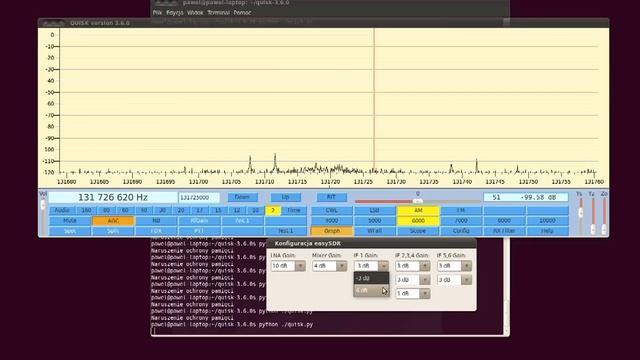Click the Yz graph zero slider
The width and height of the screenshot is (640, 360).
pos(593,215)
